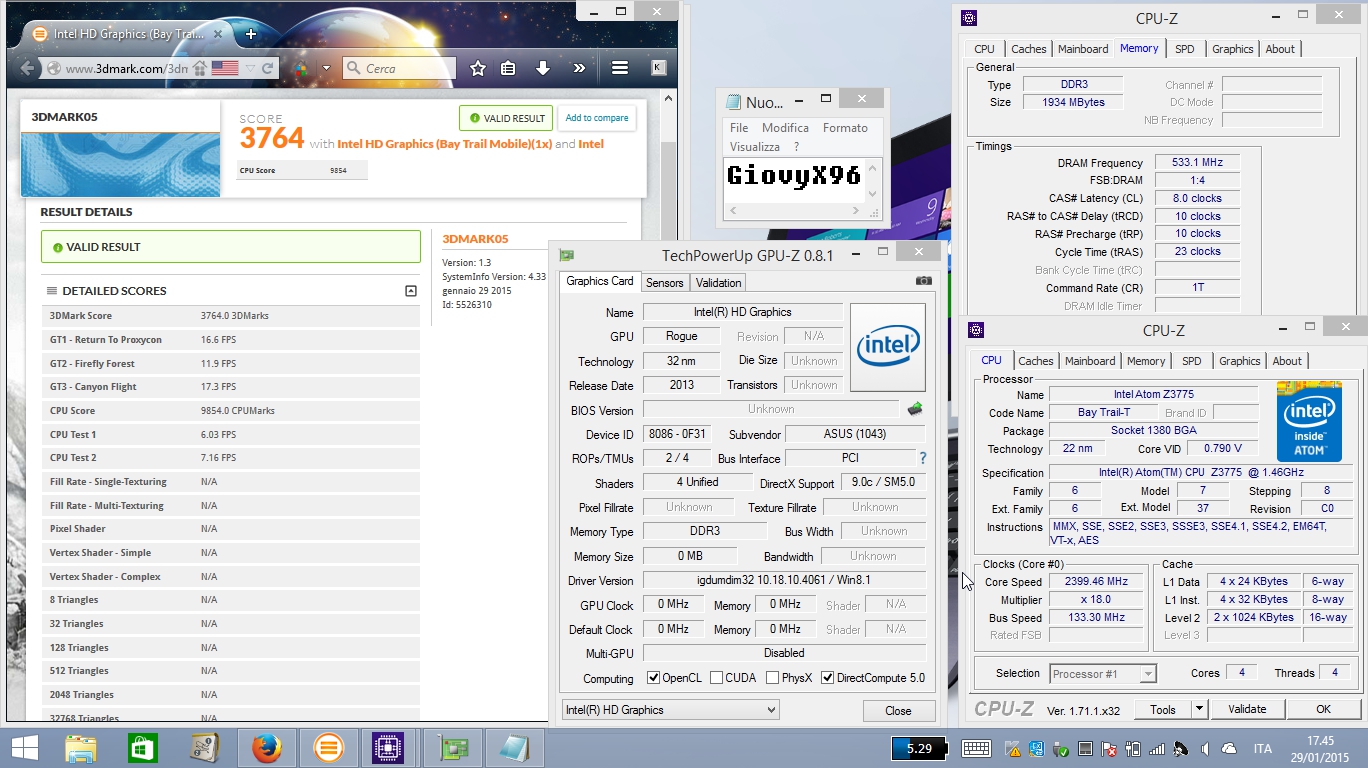Image resolution: width=1368 pixels, height=768 pixels.
Task: Open Notepad Modifica menu
Action: [x=785, y=128]
